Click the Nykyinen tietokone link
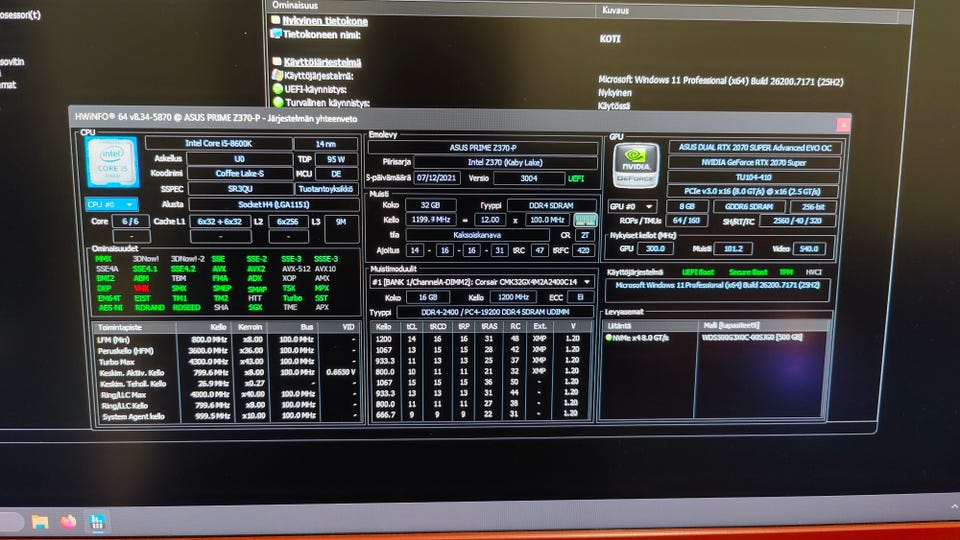 (324, 21)
